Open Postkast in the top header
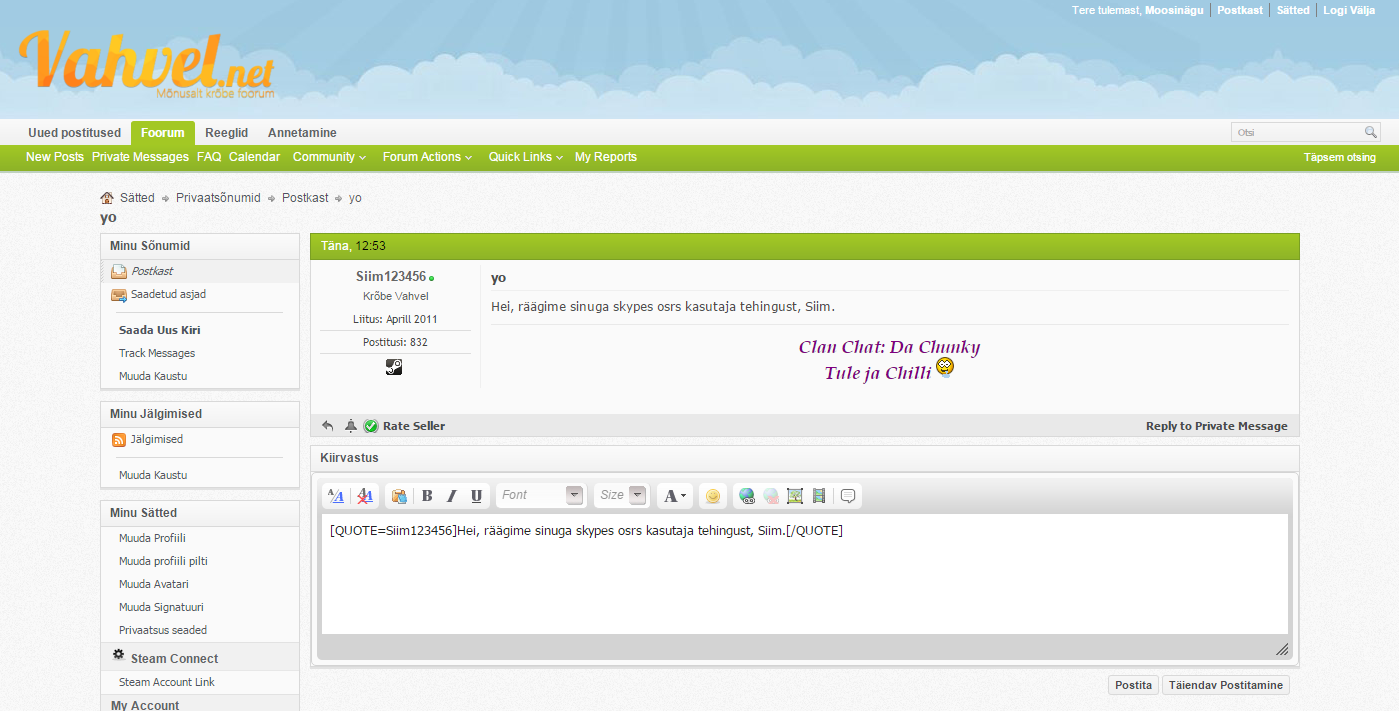This screenshot has height=711, width=1399. (1240, 10)
